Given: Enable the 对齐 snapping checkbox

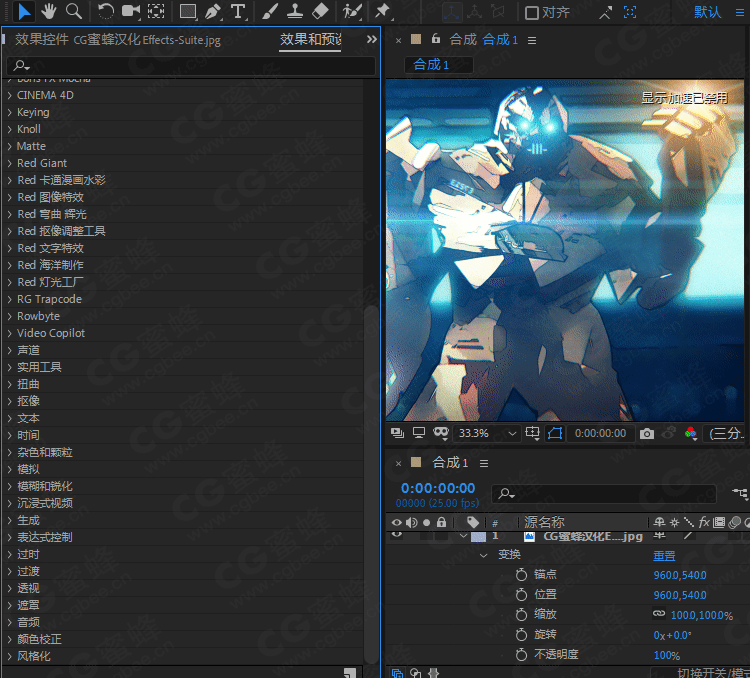Looking at the screenshot, I should [x=531, y=12].
